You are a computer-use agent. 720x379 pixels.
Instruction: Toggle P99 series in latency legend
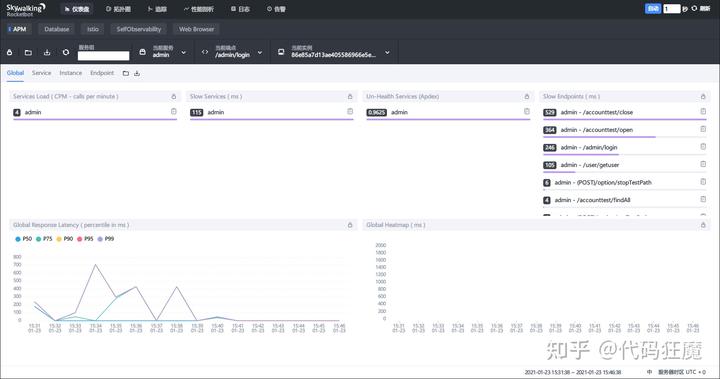pos(106,239)
